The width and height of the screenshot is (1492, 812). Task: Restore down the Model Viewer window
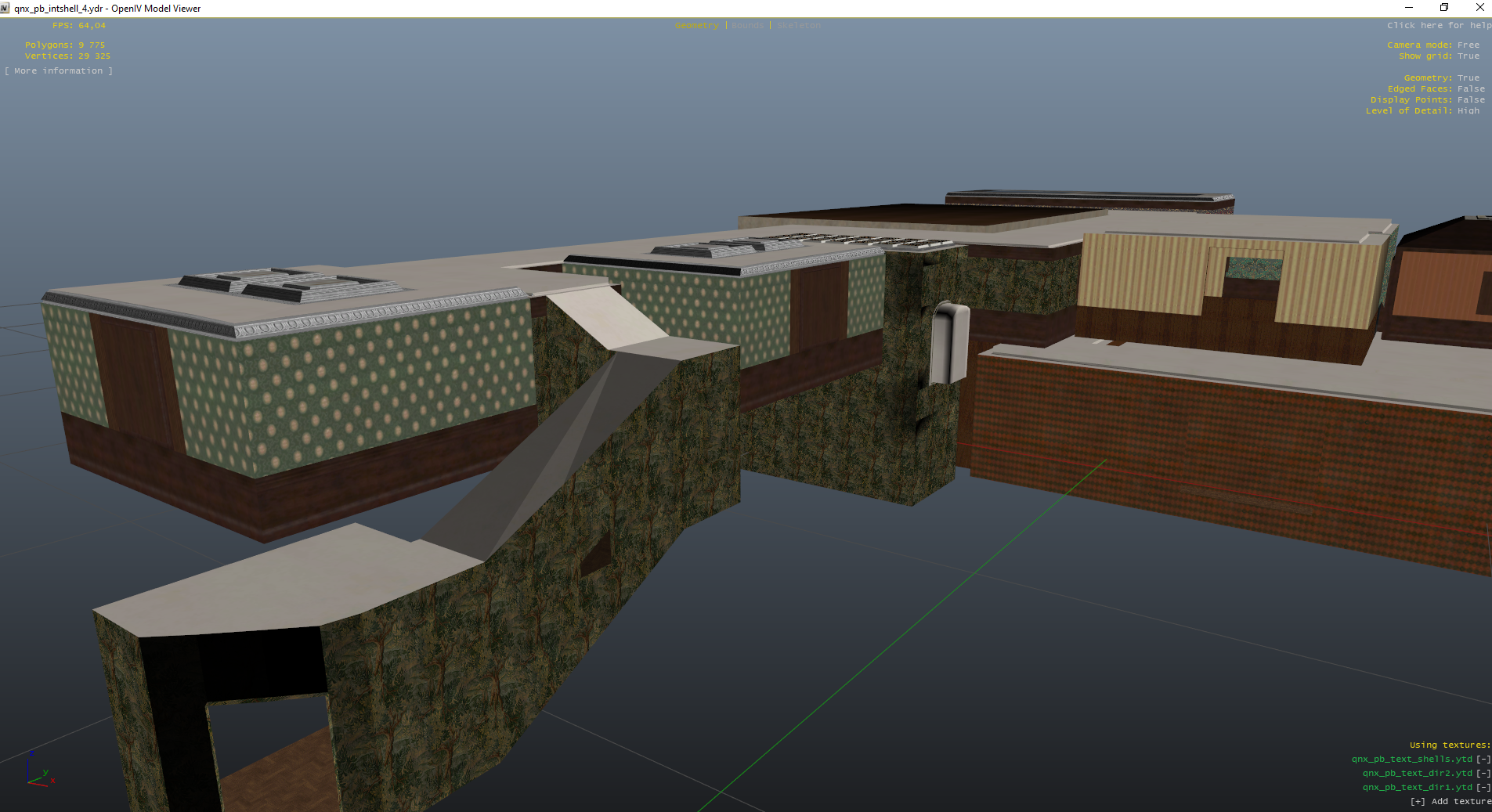coord(1444,8)
